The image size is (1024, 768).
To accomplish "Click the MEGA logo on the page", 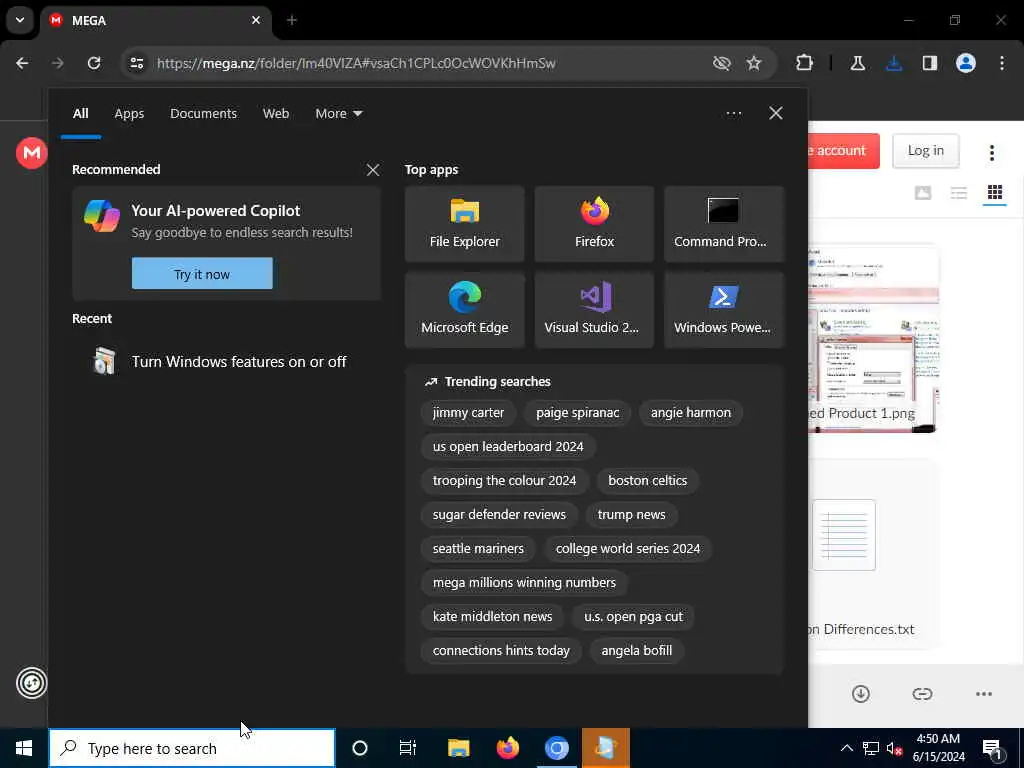I will click(x=31, y=153).
